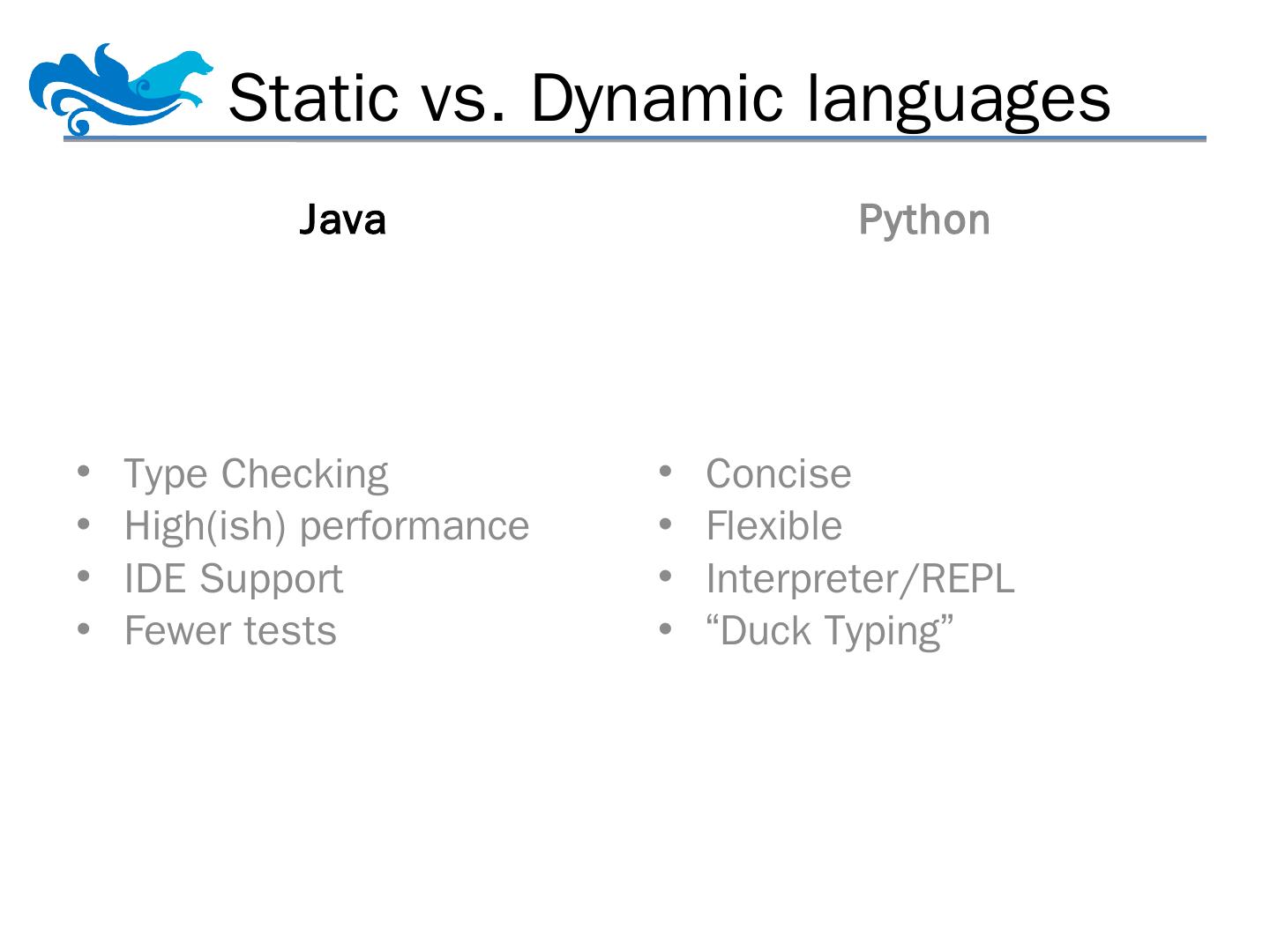
Task: Click the bullet dot before 'Flexible'
Action: coord(666,524)
